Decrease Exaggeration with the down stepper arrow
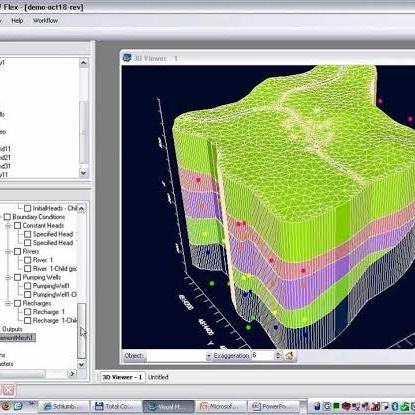This screenshot has width=415, height=415. pyautogui.click(x=278, y=358)
